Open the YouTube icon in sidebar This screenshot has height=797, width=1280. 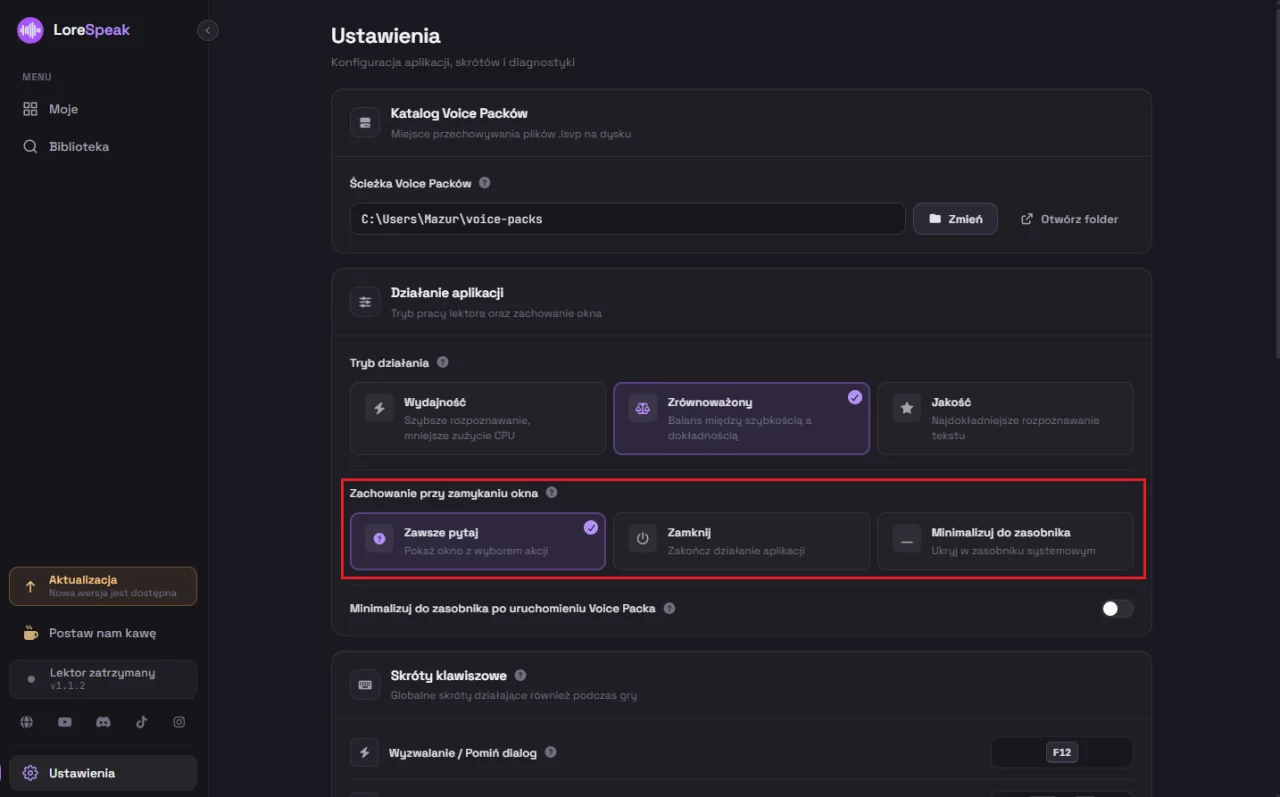coord(65,722)
